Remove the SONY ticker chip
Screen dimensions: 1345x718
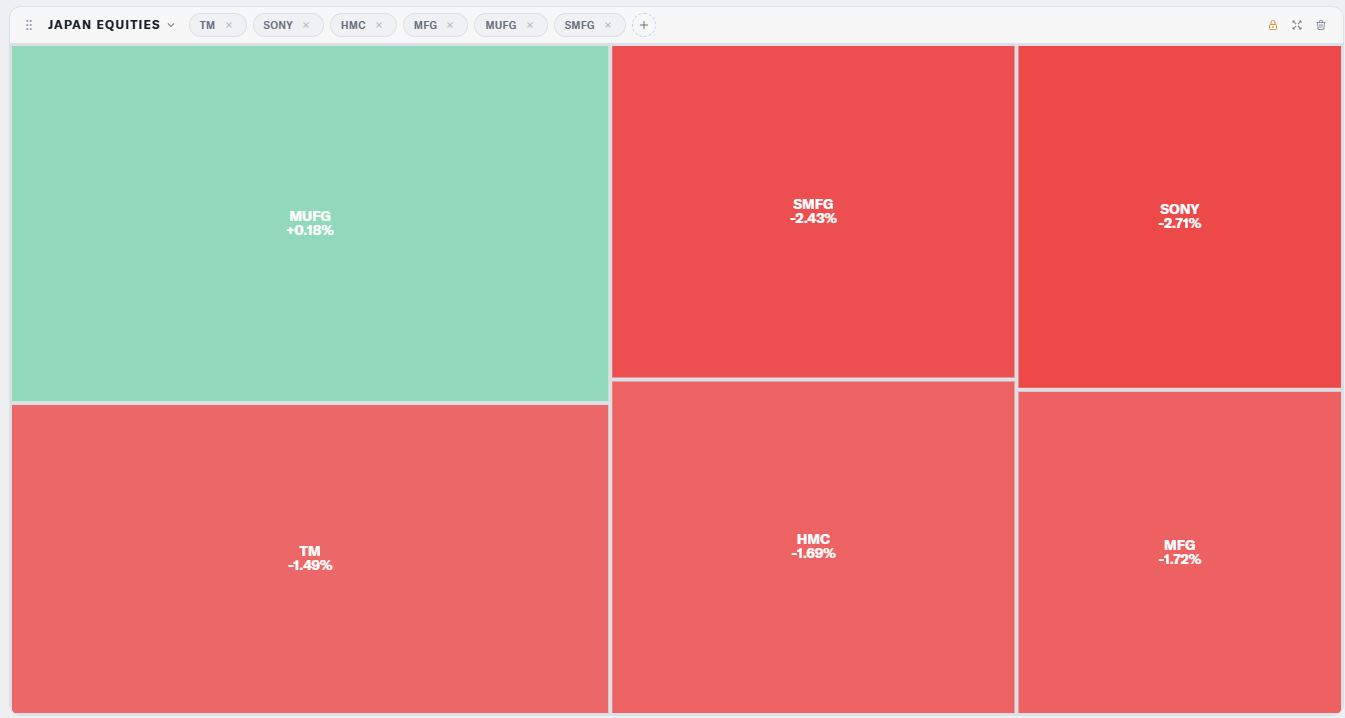tap(306, 25)
